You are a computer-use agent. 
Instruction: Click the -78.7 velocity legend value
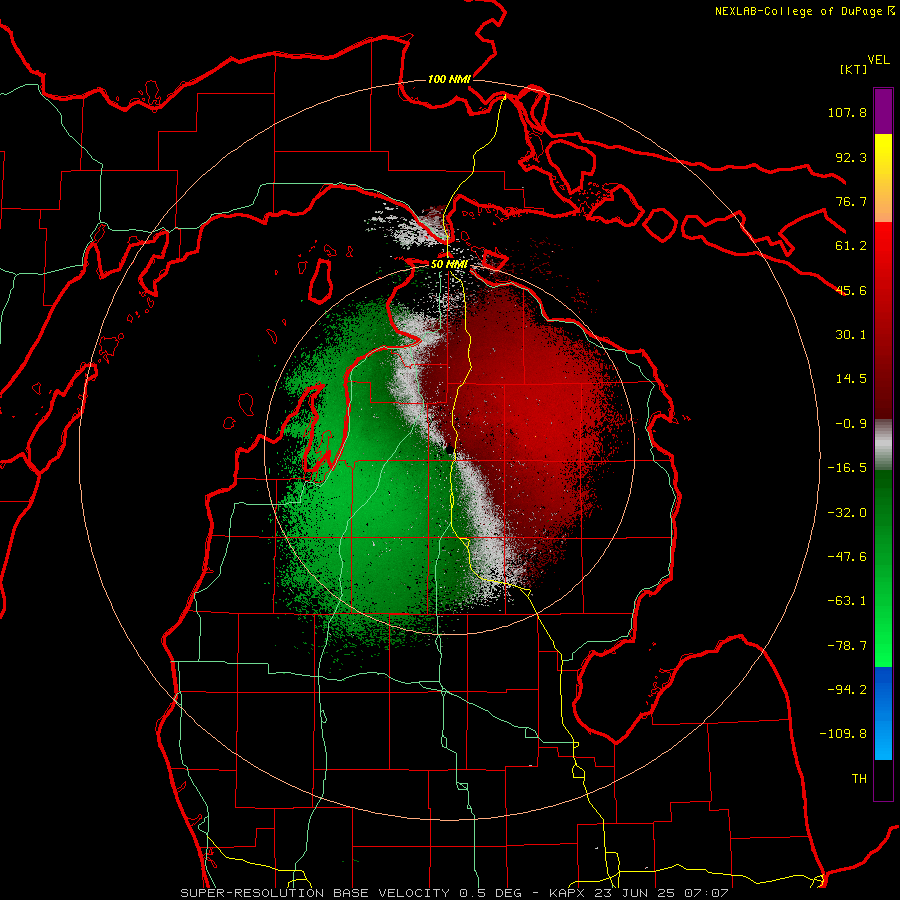(847, 646)
